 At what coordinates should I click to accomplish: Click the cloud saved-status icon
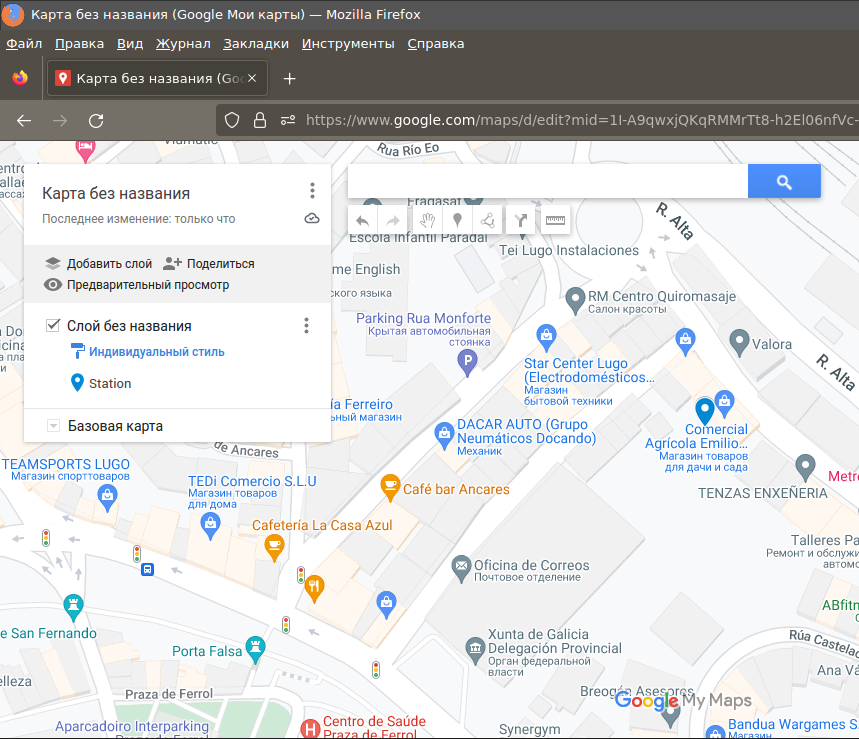point(312,219)
